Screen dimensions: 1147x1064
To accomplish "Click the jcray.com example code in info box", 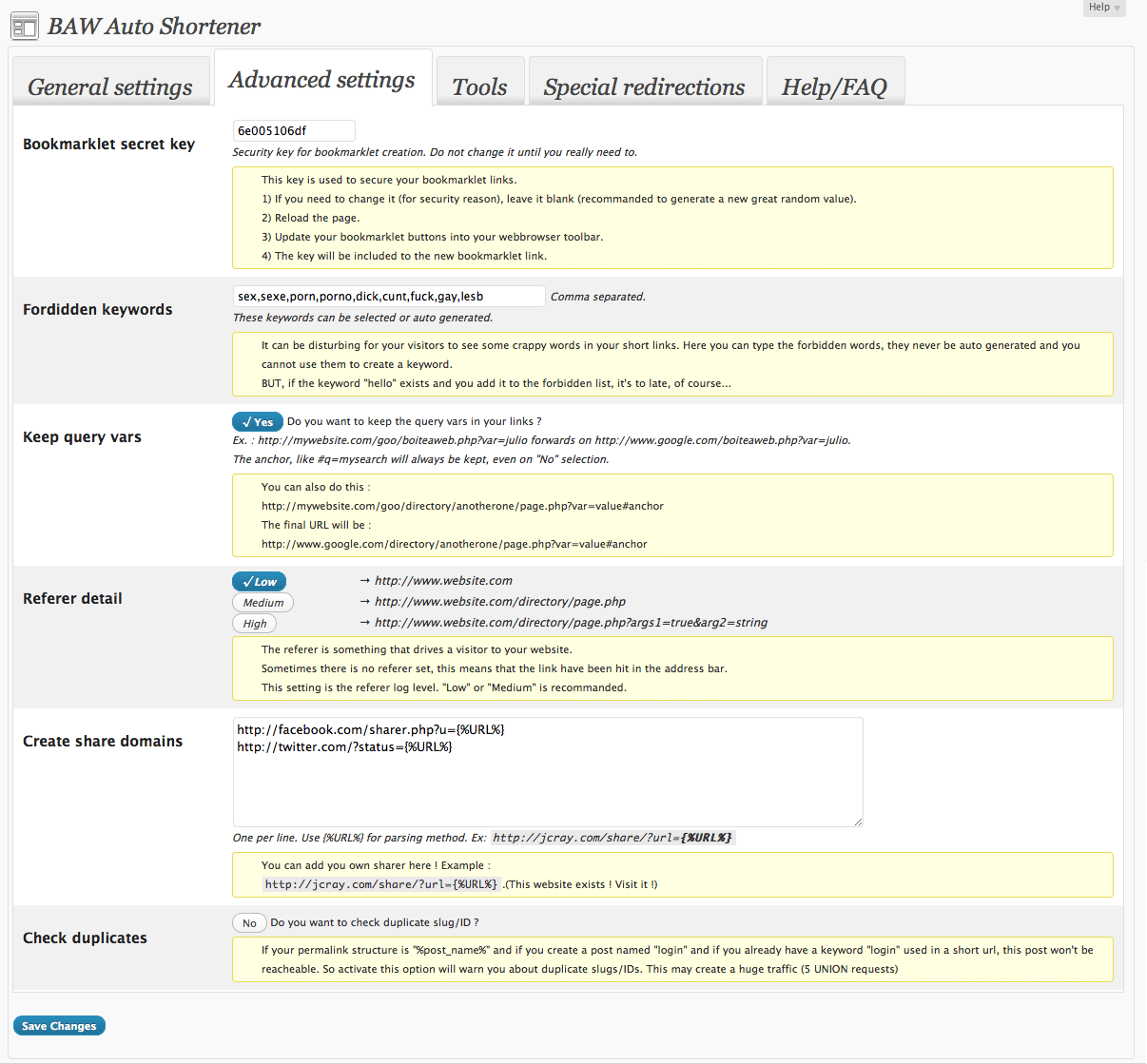I will point(381,884).
